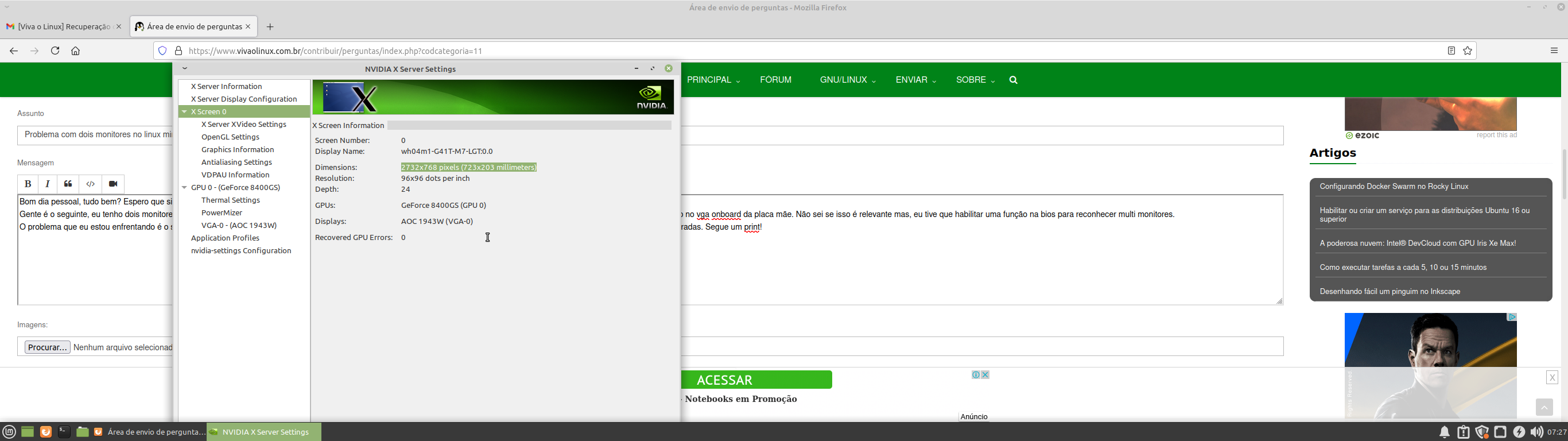Viewport: 1568px width, 441px height.
Task: Reload the current Firefox page
Action: coord(55,51)
